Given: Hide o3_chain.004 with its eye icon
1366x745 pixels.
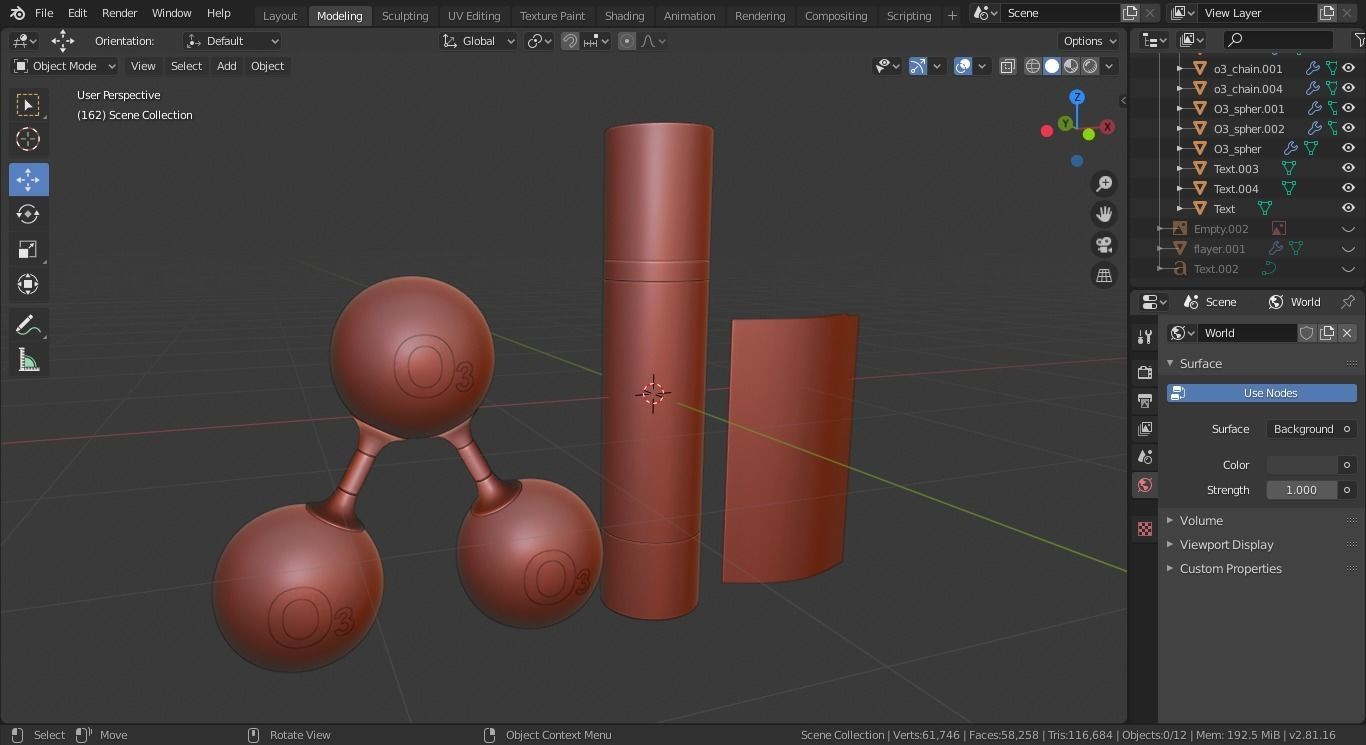Looking at the screenshot, I should (x=1348, y=89).
